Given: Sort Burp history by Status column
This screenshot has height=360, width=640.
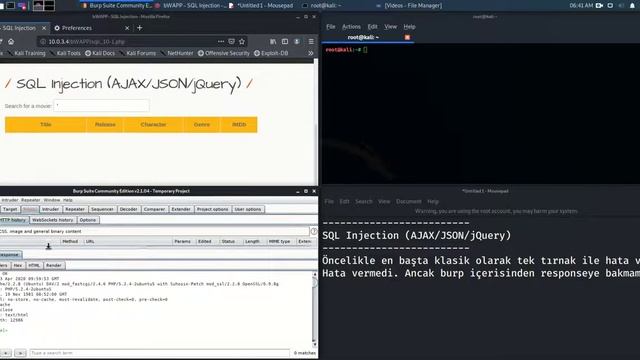Looking at the screenshot, I should pyautogui.click(x=228, y=241).
